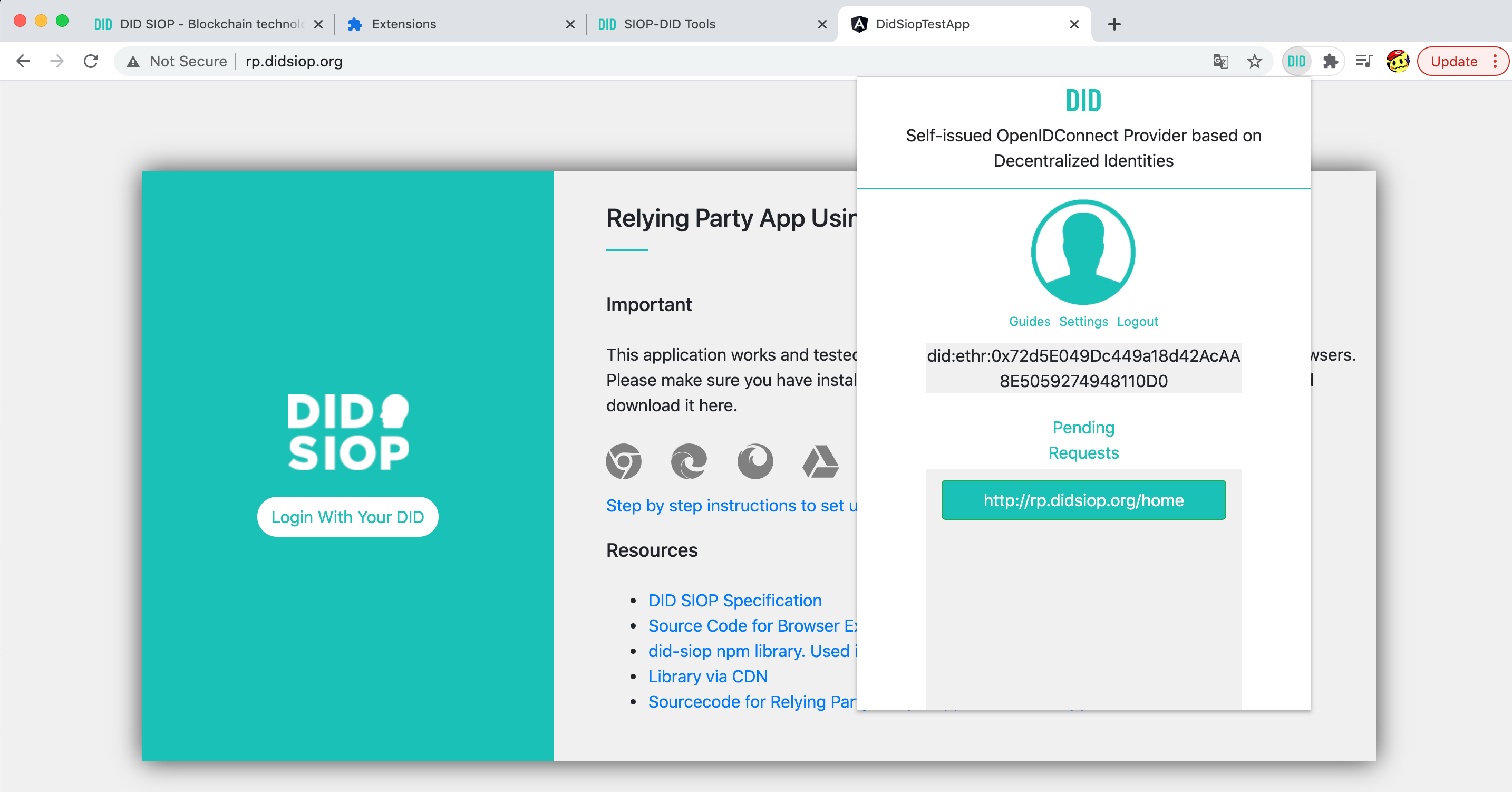
Task: Click the Chrome browser download icon
Action: [623, 461]
